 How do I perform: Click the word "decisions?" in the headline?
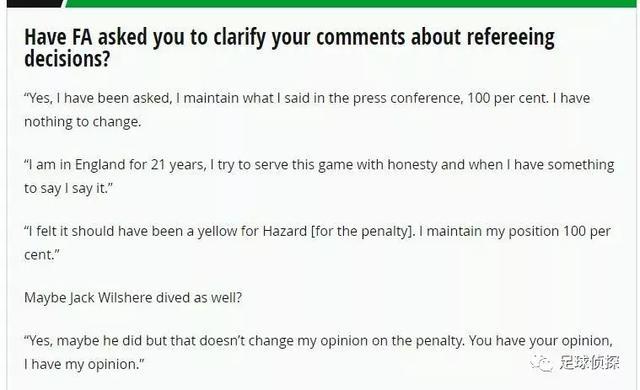[x=67, y=59]
